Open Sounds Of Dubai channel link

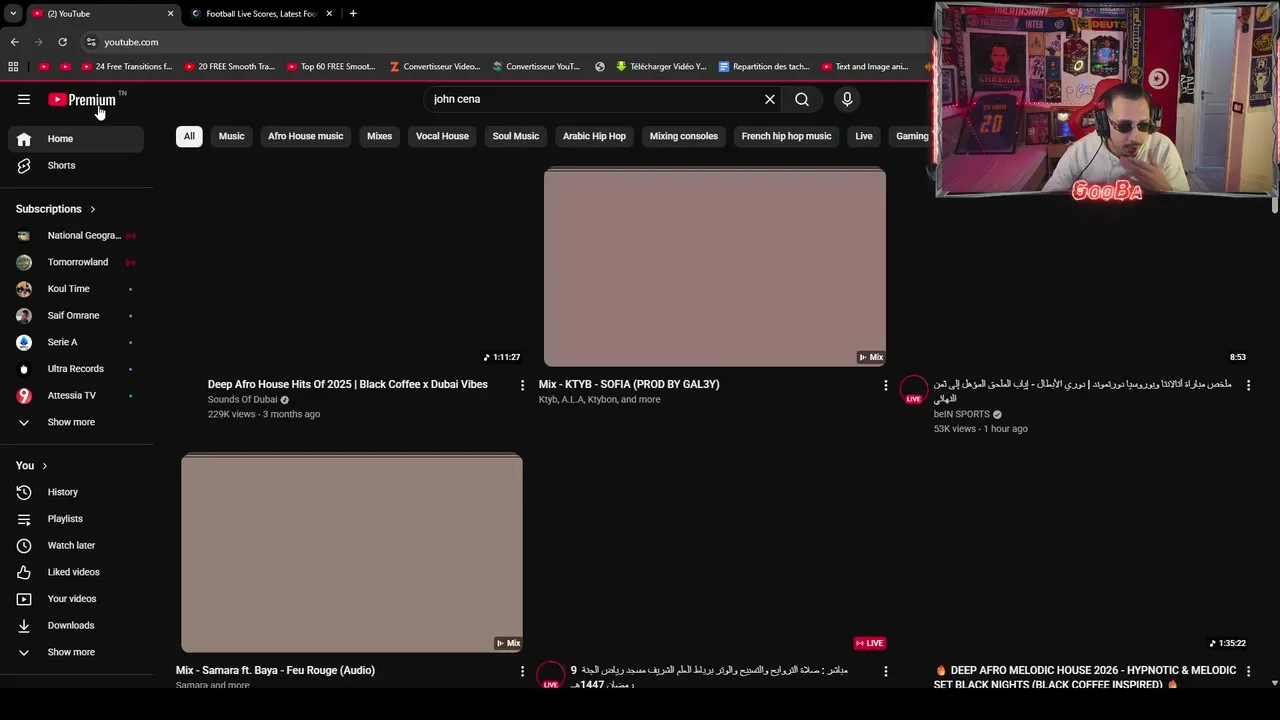pos(242,400)
